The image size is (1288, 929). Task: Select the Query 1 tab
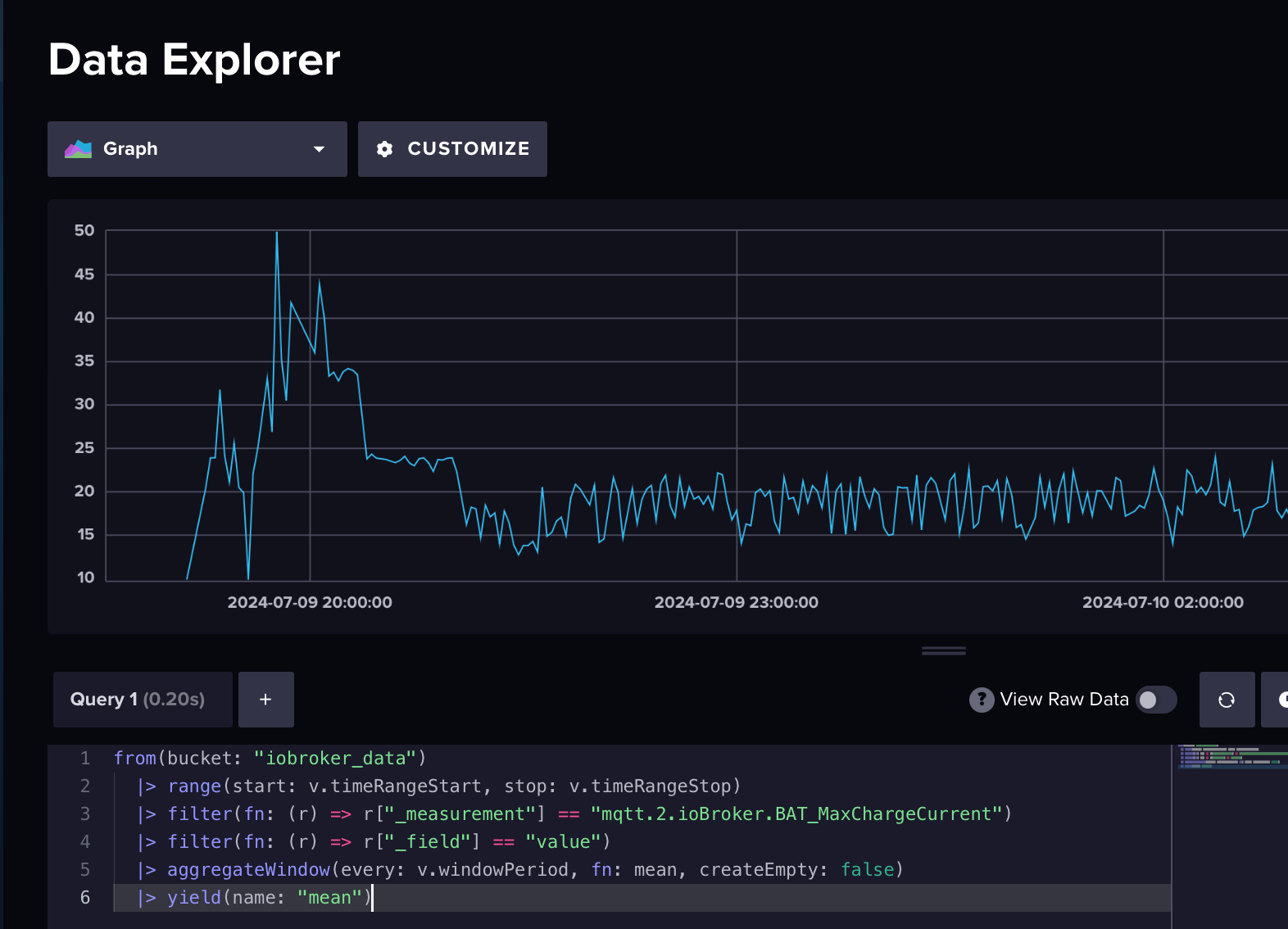[143, 700]
